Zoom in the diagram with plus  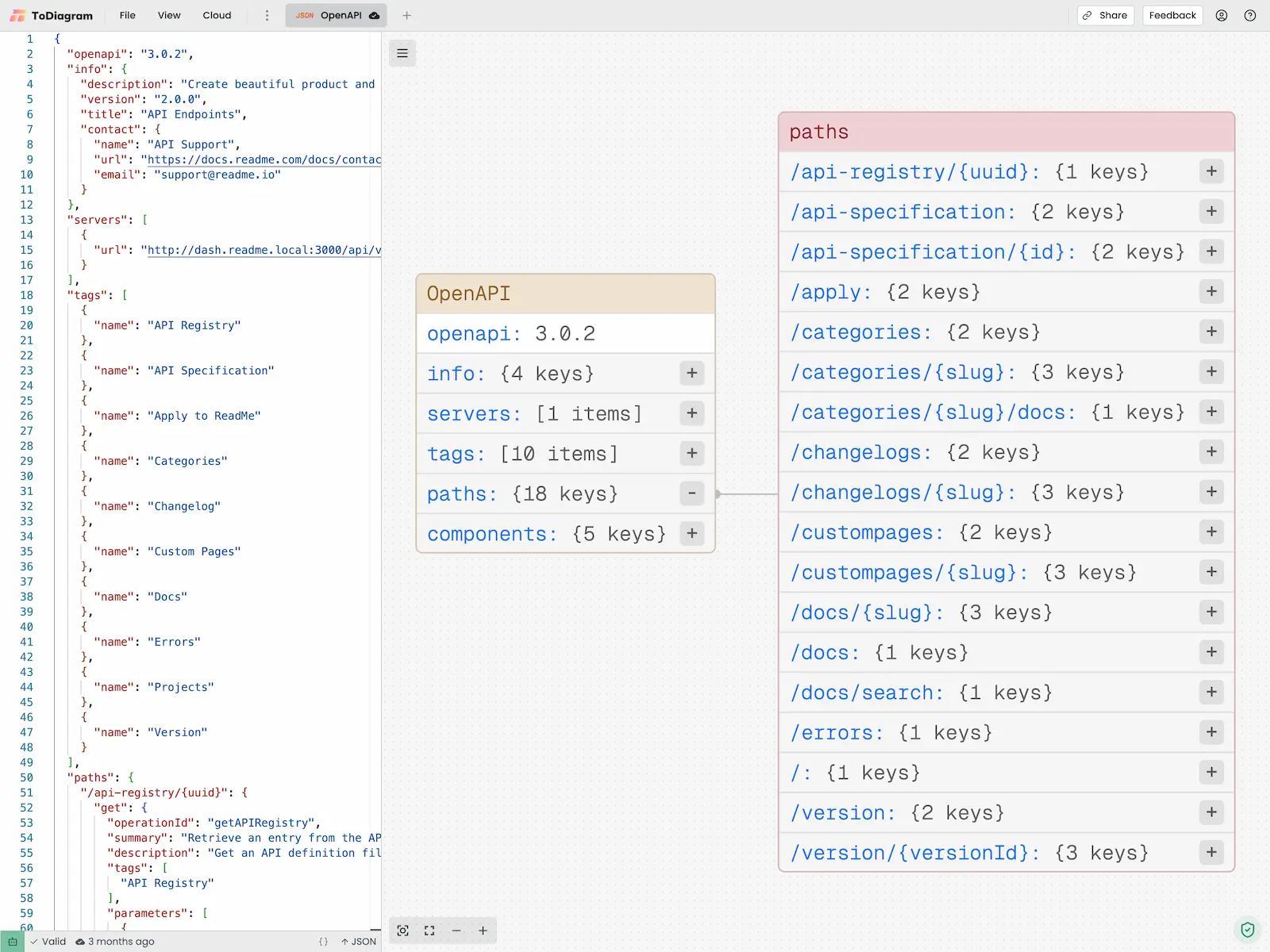click(x=483, y=931)
